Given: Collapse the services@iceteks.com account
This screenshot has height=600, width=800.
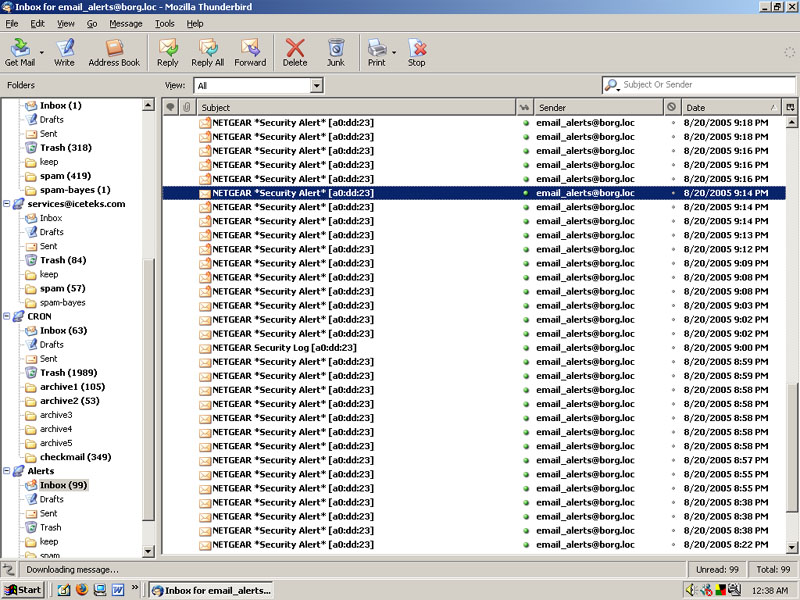Looking at the screenshot, I should (7, 204).
